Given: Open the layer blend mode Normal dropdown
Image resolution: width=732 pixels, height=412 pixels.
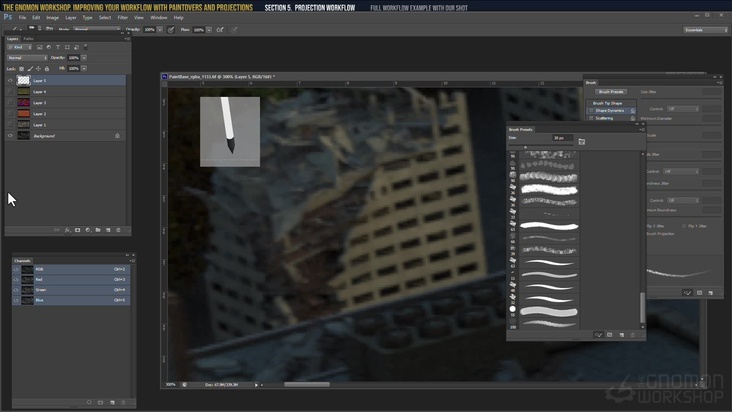Looking at the screenshot, I should (x=27, y=58).
